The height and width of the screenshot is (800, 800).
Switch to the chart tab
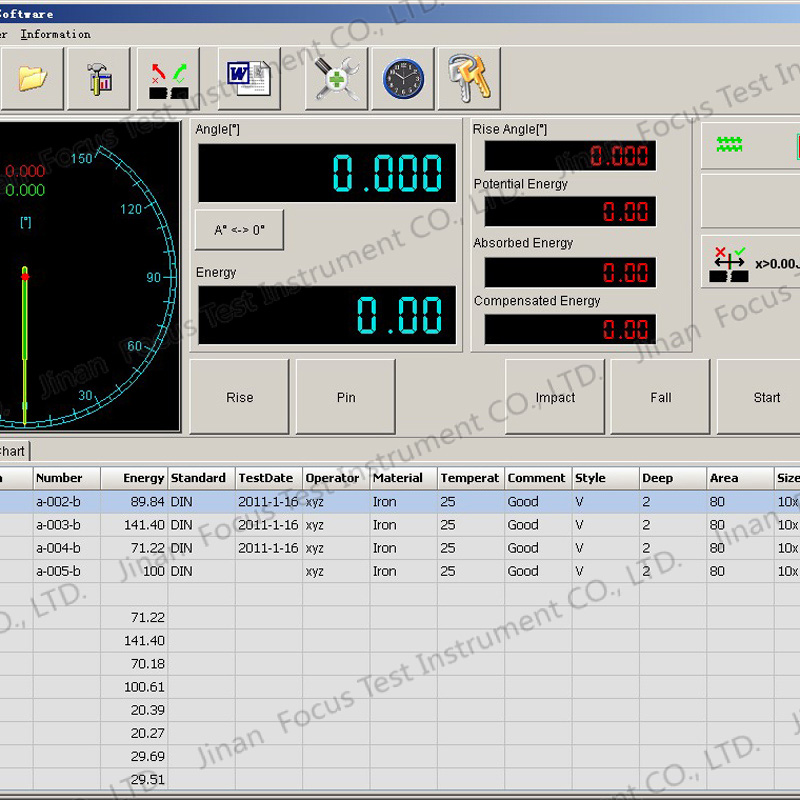[14, 452]
